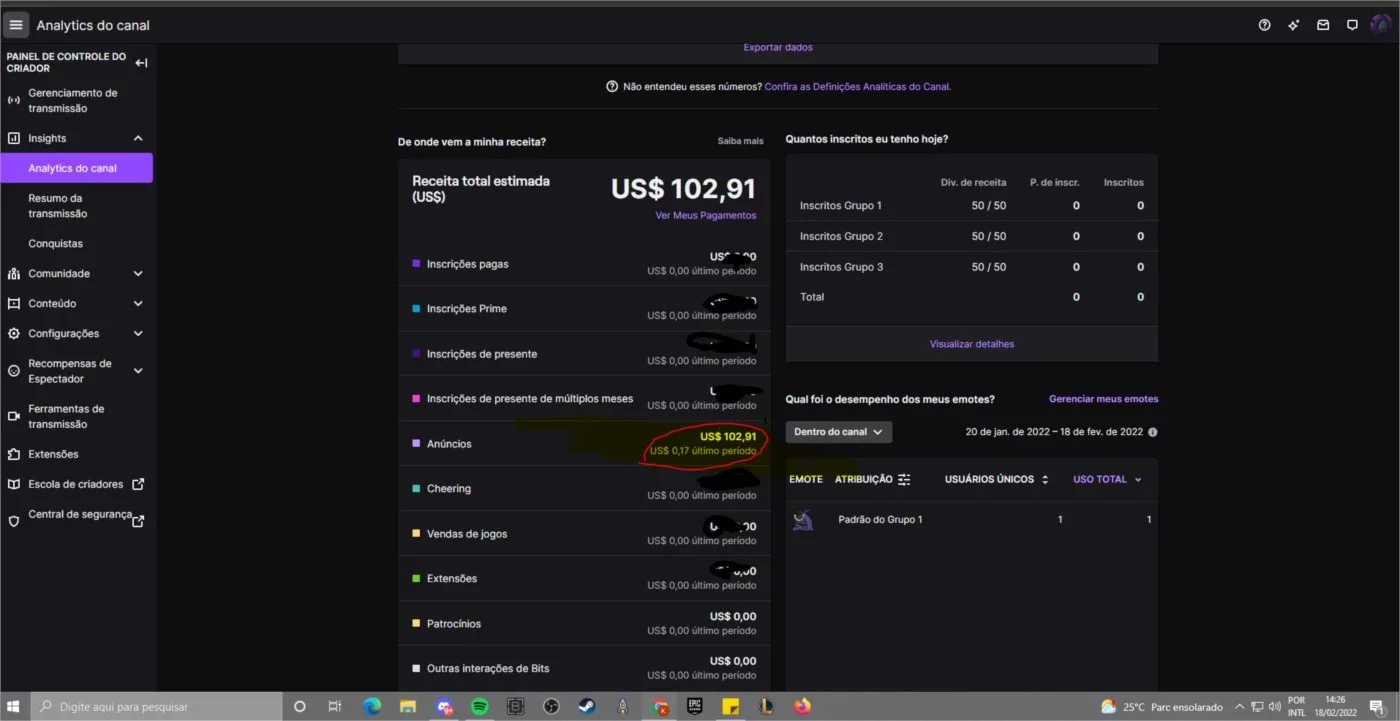Click the Ver Meus Pagamentos link

tap(706, 215)
